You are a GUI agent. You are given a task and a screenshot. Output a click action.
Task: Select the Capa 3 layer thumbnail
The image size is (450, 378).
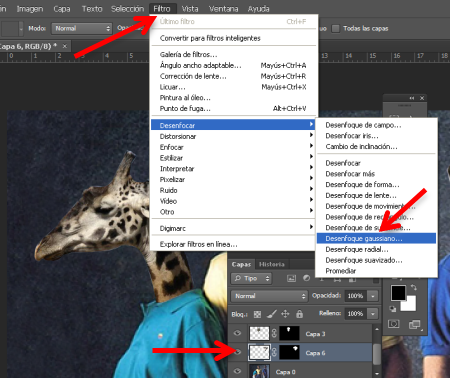[259, 333]
